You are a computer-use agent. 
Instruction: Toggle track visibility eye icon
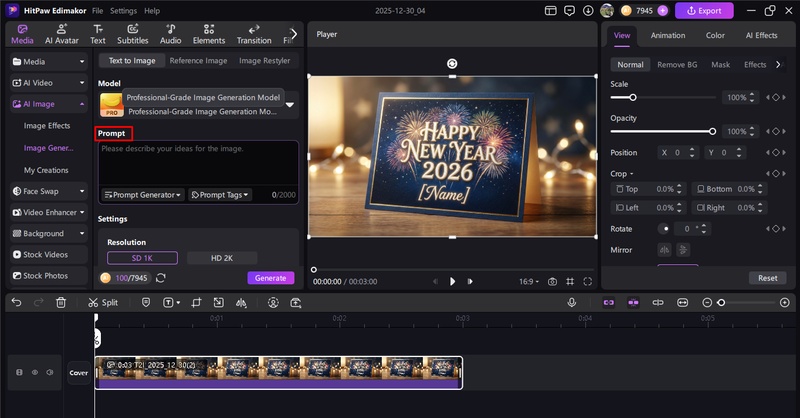(x=35, y=373)
